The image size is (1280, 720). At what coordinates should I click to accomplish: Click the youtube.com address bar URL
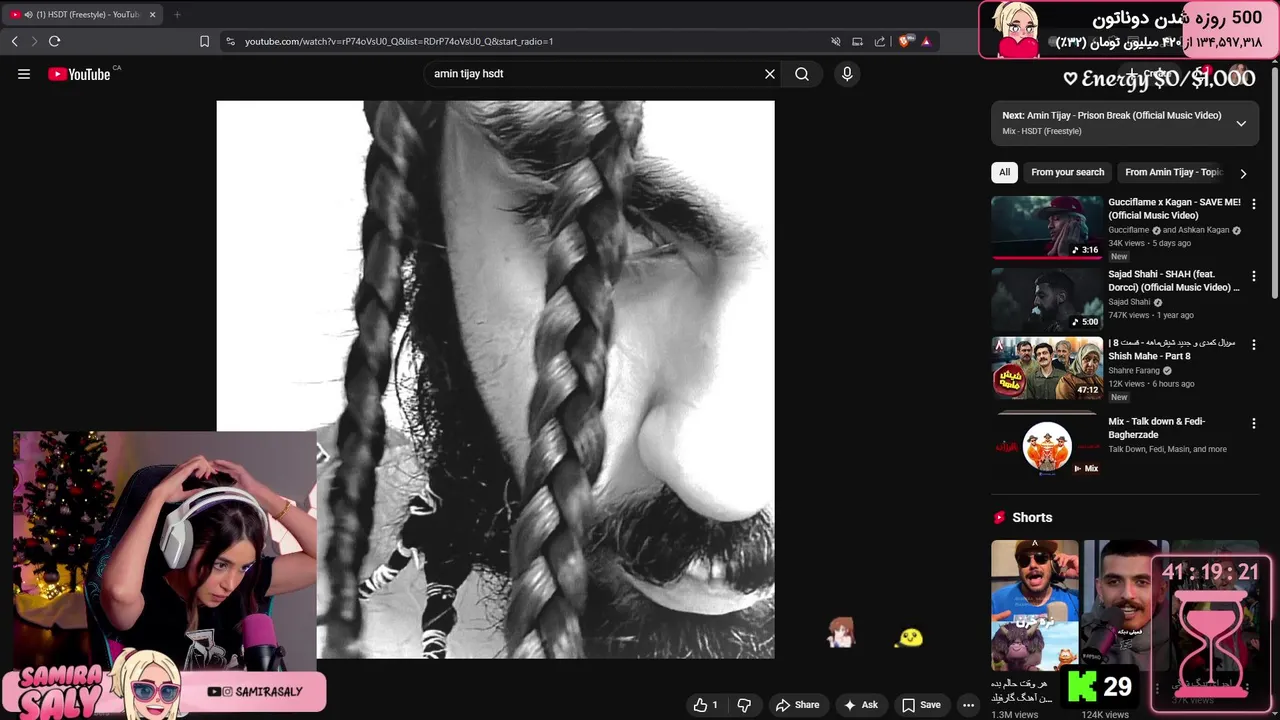[399, 41]
